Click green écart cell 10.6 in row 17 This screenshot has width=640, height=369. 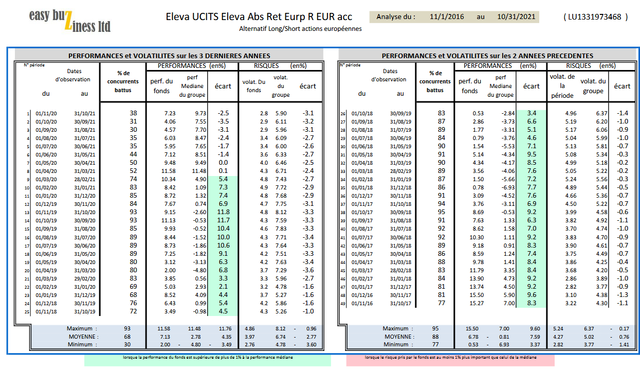coord(223,245)
